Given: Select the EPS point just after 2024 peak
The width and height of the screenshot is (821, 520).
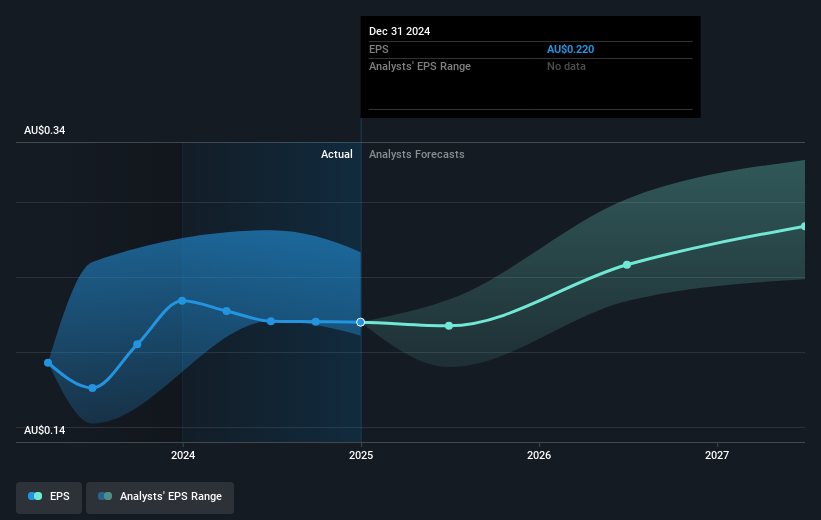Looking at the screenshot, I should (226, 311).
